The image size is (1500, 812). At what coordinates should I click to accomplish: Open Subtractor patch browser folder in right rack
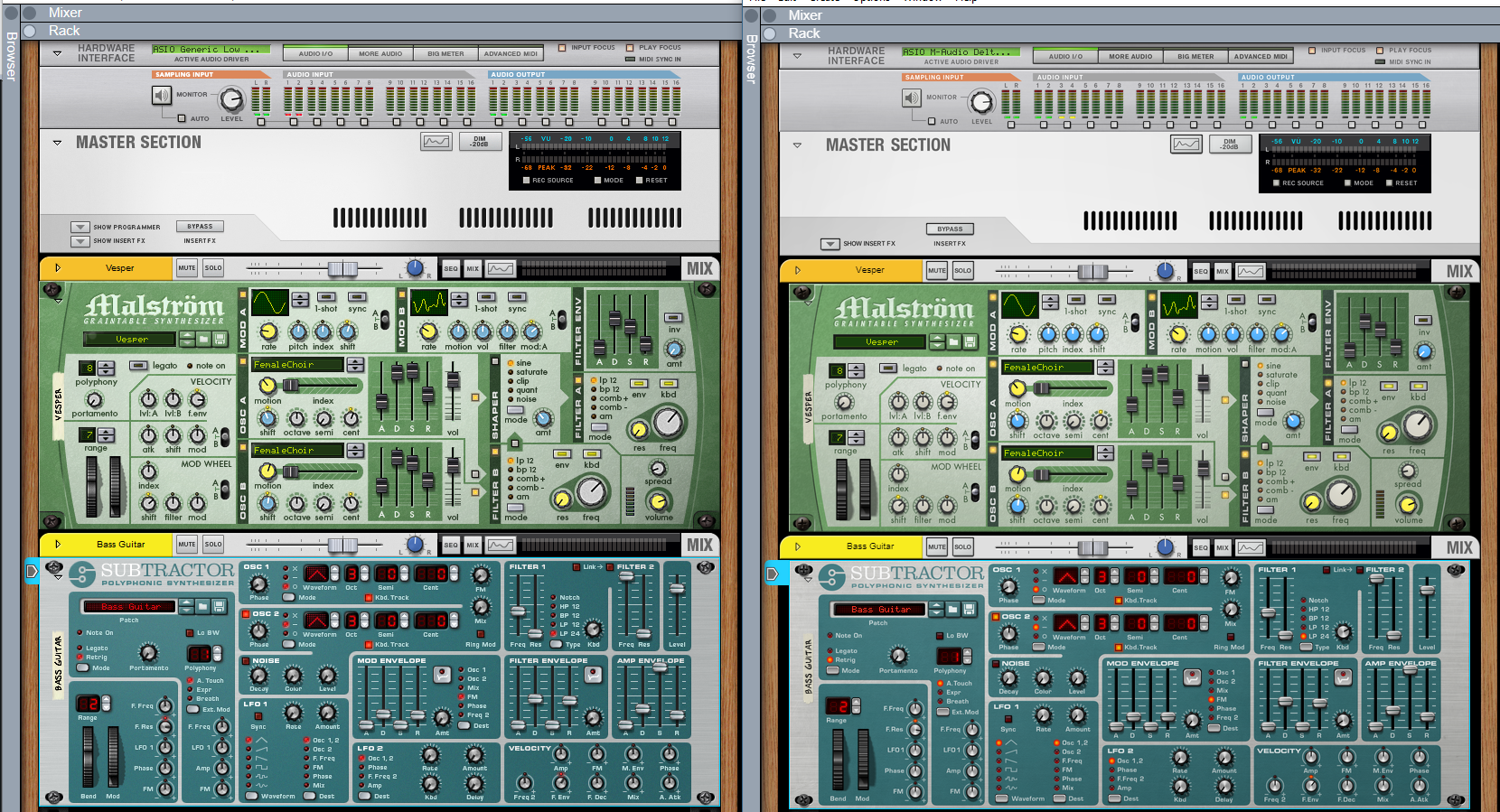click(952, 609)
